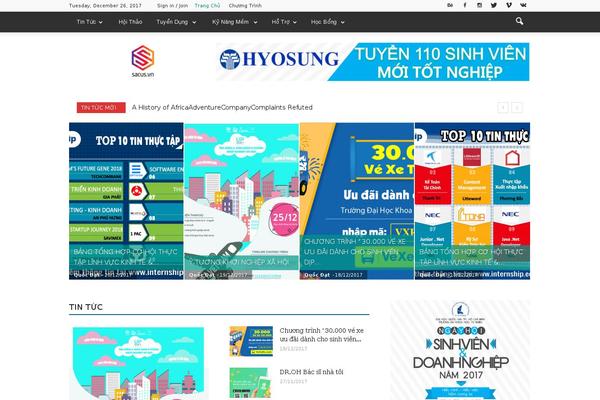Open the Chương Trình top link
This screenshot has height=400, width=600.
tap(245, 6)
